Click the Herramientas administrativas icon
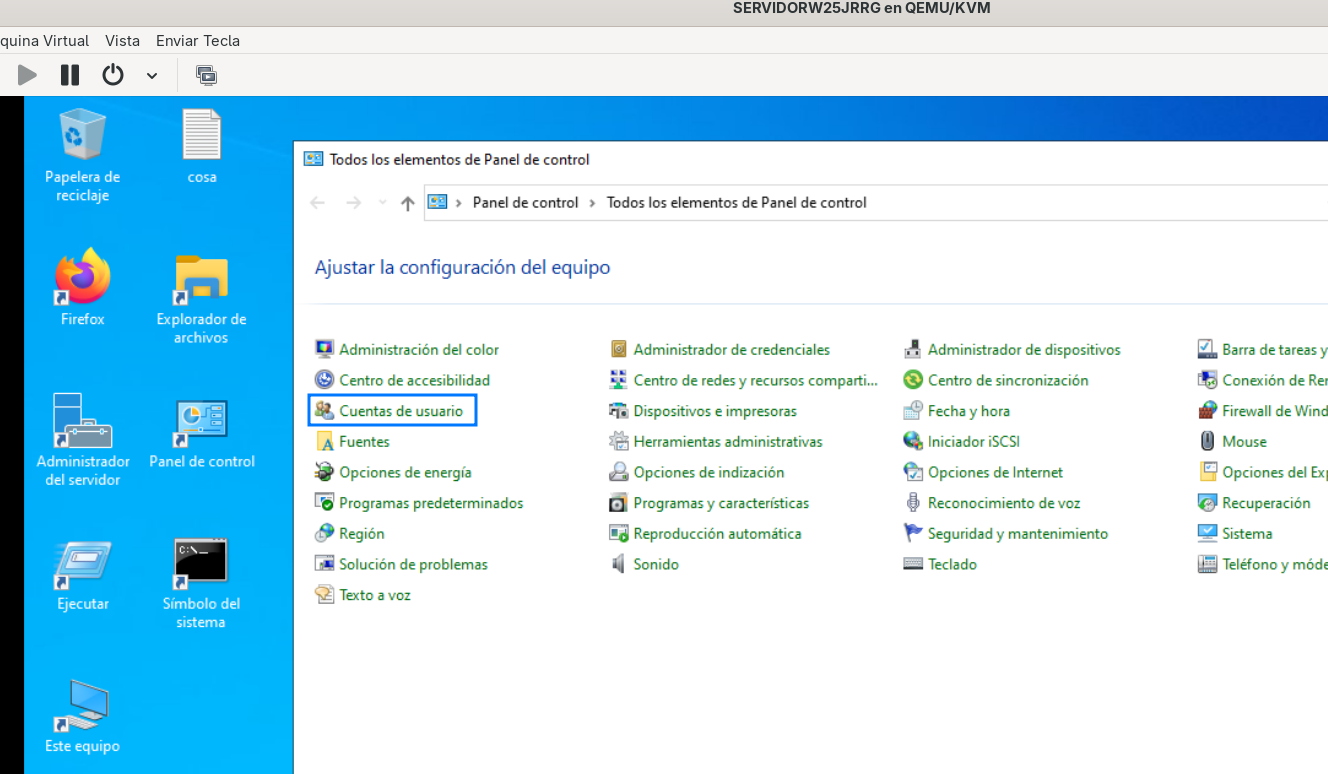 pos(618,441)
